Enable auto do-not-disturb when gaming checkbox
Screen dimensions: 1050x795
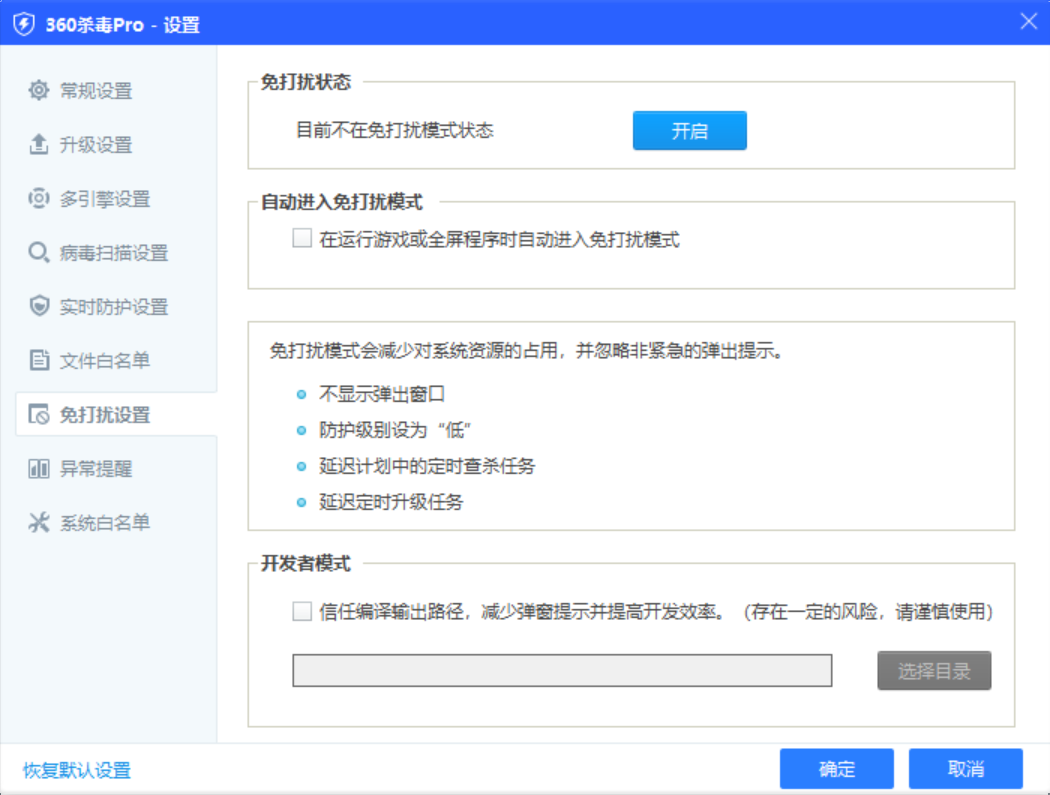(x=302, y=238)
